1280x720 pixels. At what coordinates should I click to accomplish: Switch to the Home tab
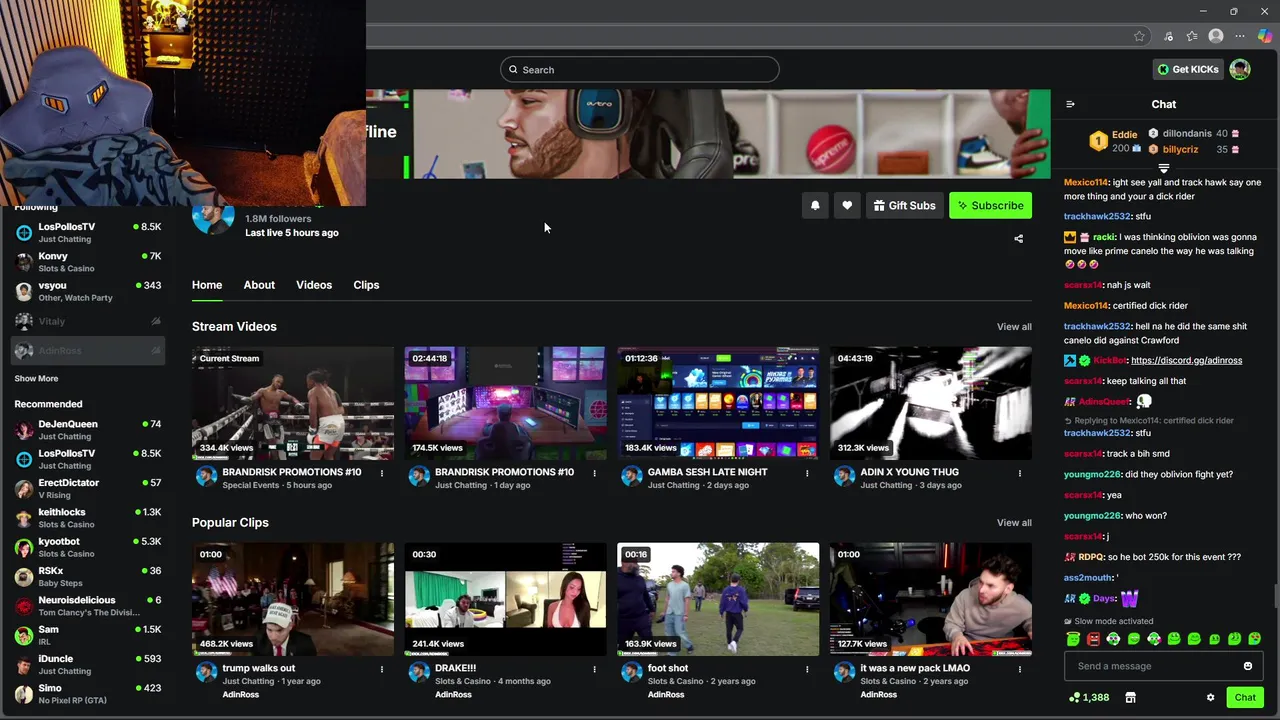207,285
